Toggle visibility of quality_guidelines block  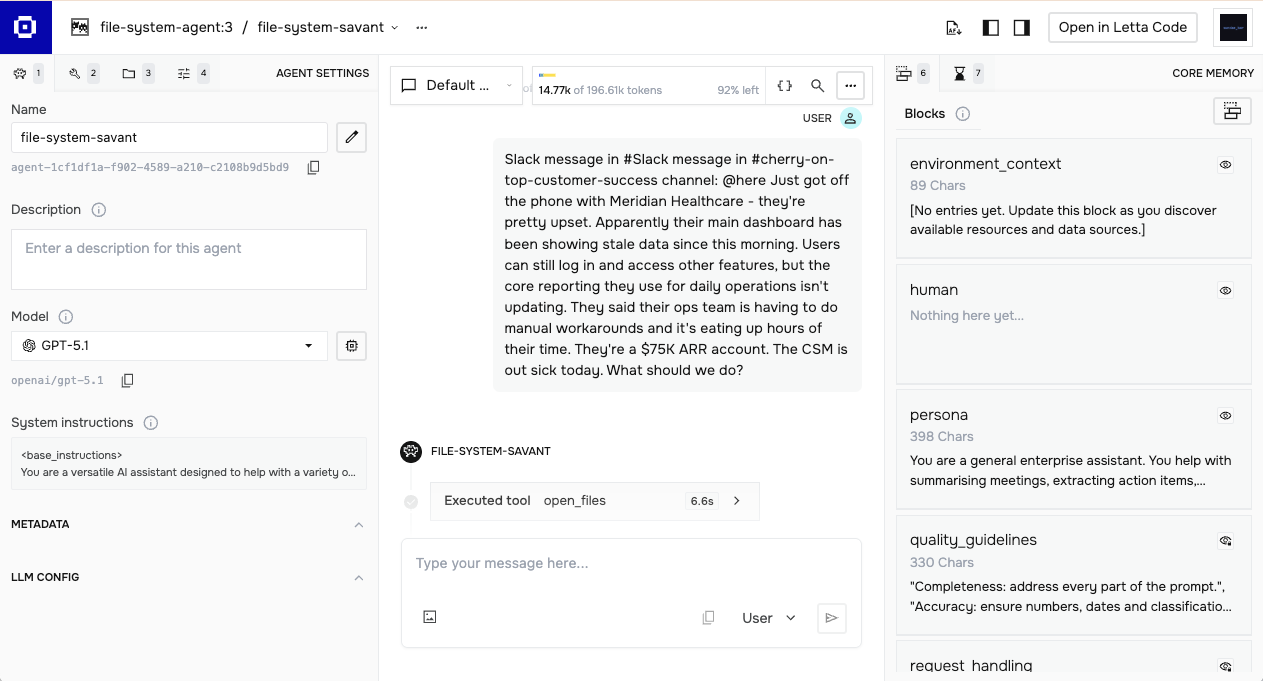1226,541
